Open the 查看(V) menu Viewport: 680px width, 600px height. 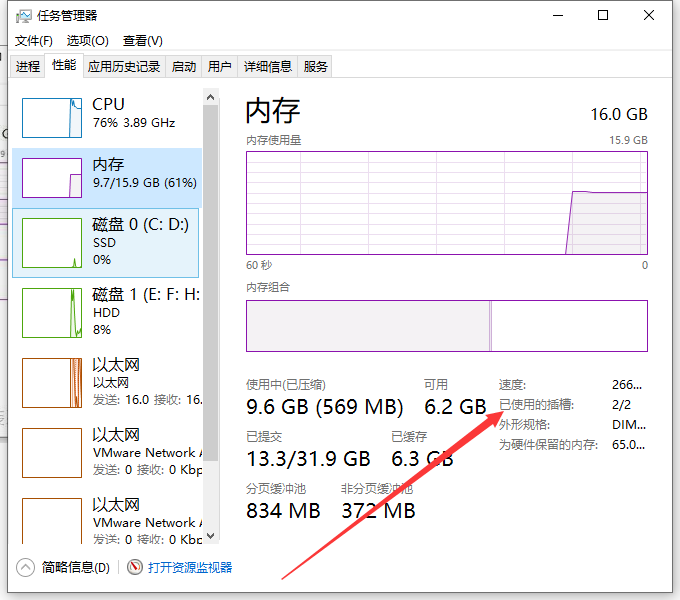pos(142,41)
